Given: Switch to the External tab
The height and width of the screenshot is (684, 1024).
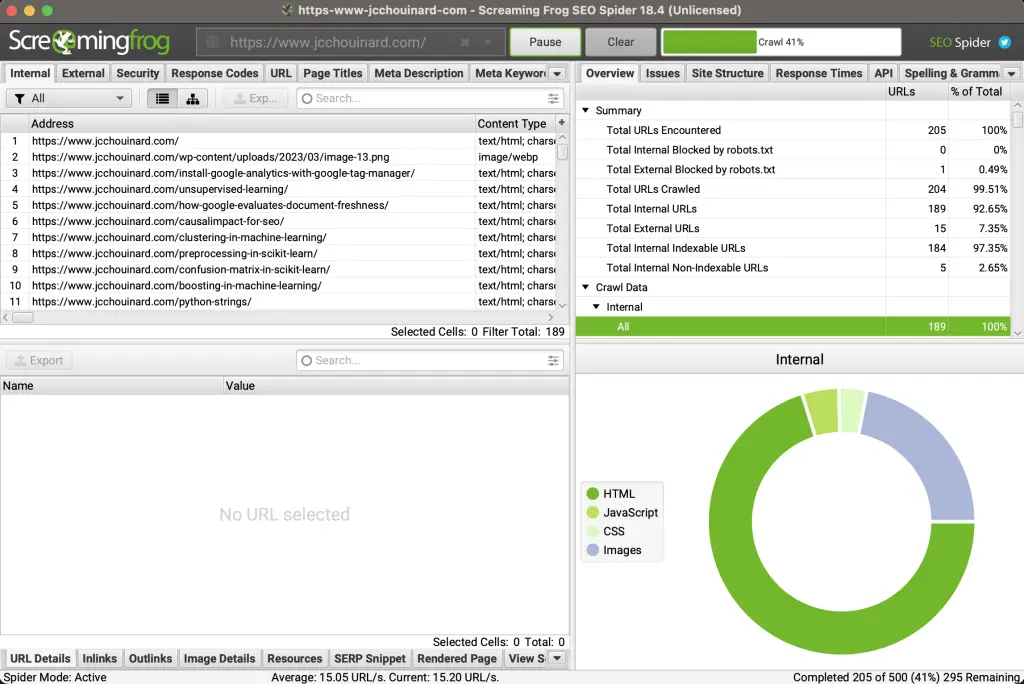Looking at the screenshot, I should [x=83, y=73].
